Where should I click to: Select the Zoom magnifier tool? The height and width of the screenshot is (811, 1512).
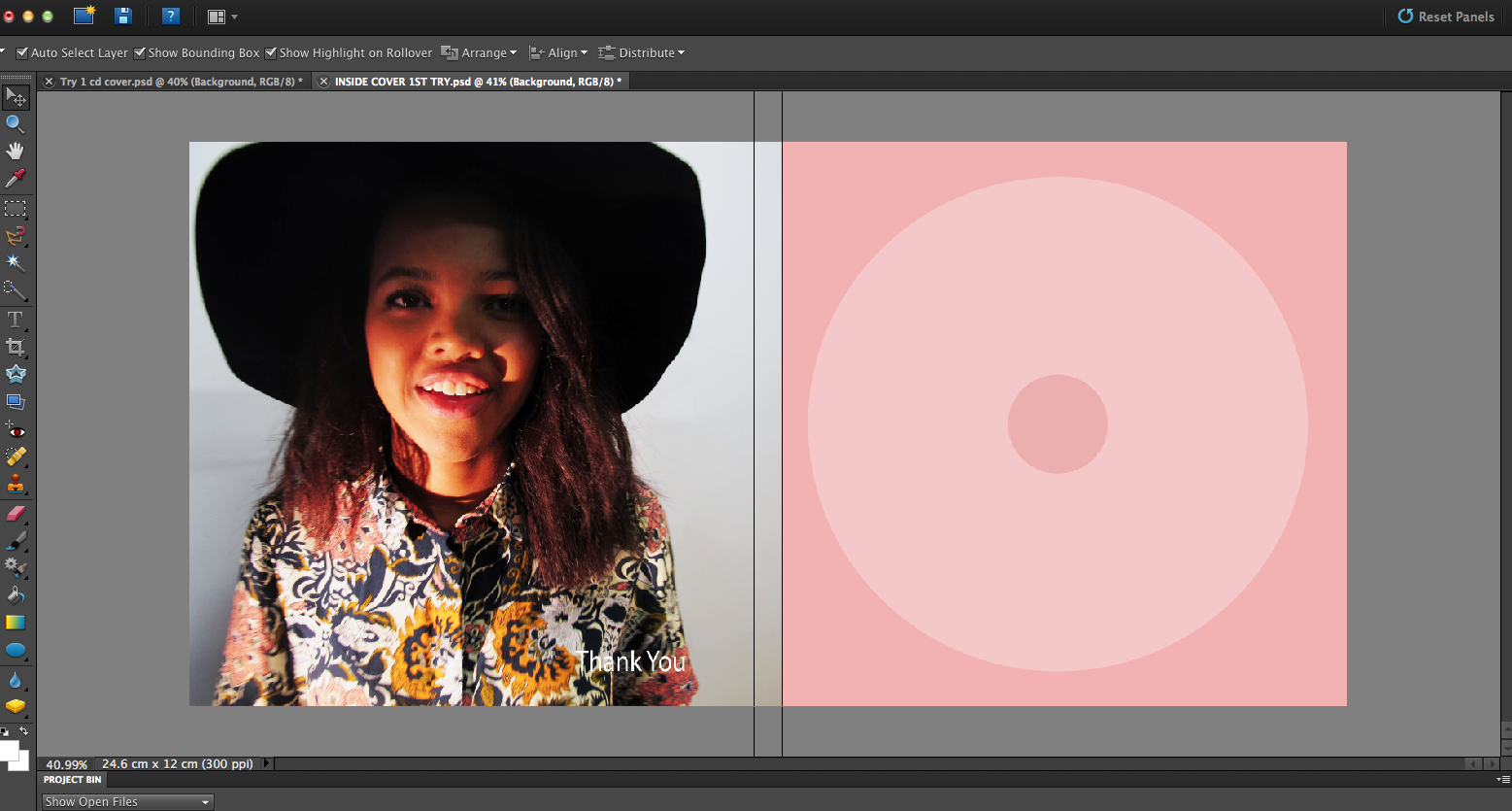[x=16, y=124]
